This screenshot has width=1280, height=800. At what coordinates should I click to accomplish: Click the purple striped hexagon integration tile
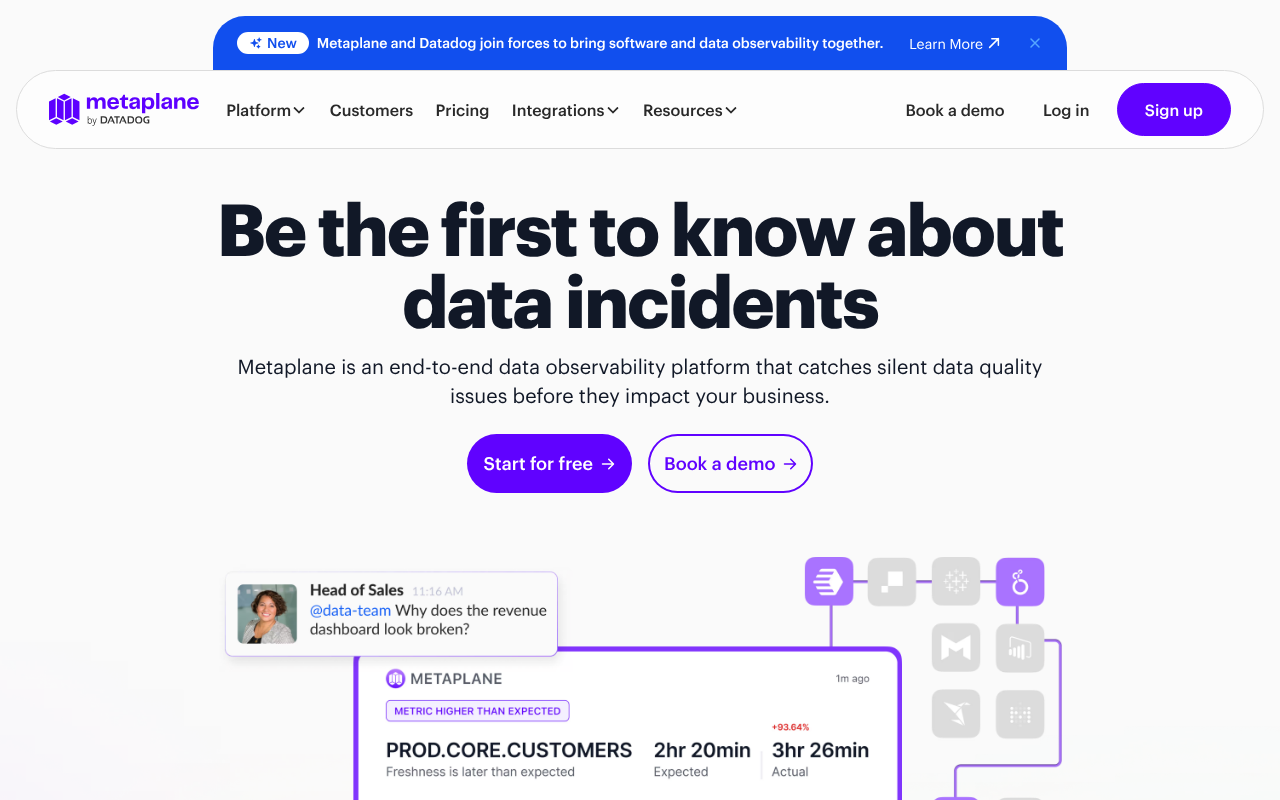point(829,581)
